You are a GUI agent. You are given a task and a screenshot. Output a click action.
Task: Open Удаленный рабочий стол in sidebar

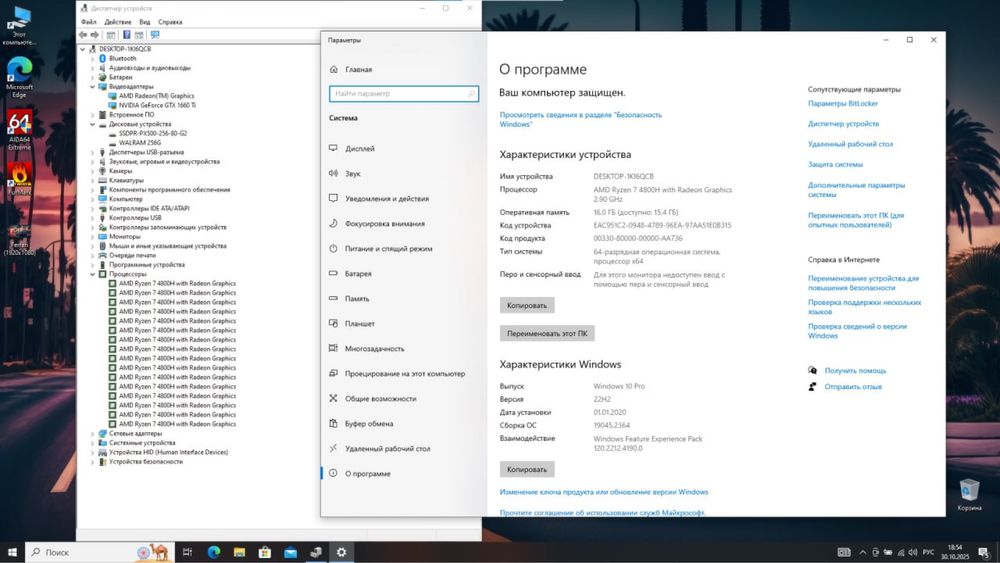coord(388,449)
